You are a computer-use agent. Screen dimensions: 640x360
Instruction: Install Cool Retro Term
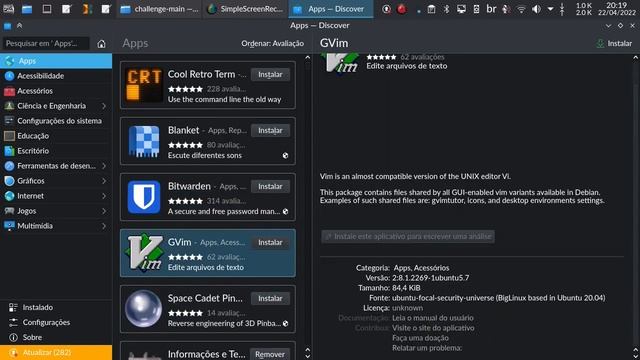pyautogui.click(x=270, y=75)
